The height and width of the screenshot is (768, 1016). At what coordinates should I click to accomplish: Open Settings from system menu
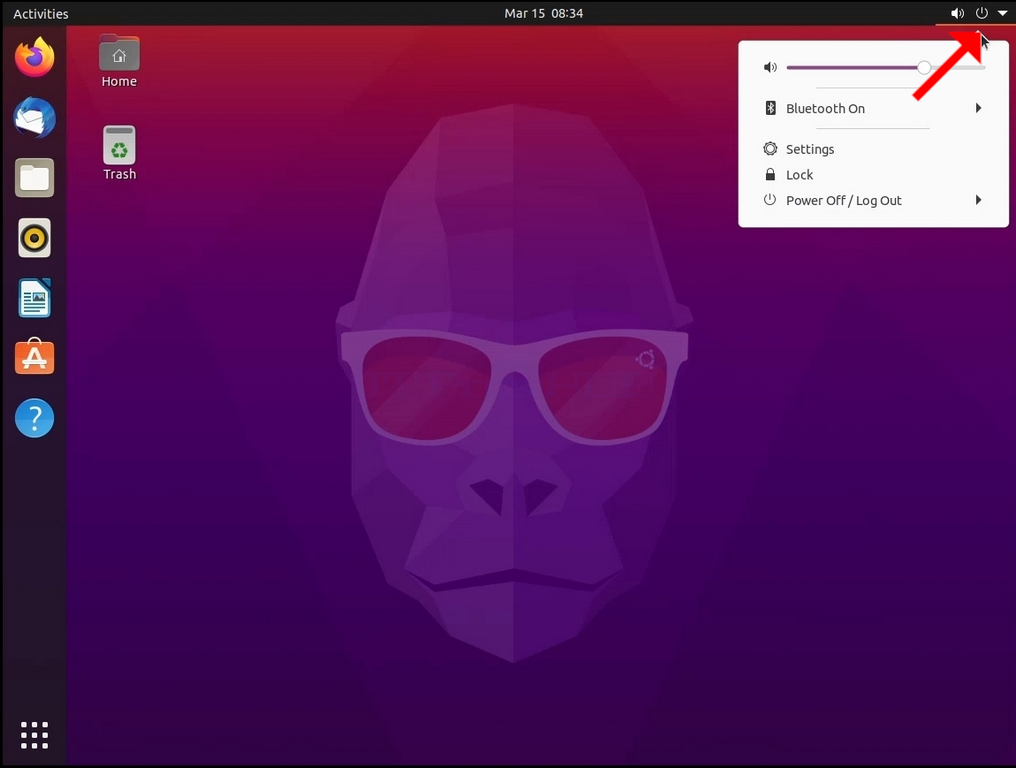pos(873,148)
